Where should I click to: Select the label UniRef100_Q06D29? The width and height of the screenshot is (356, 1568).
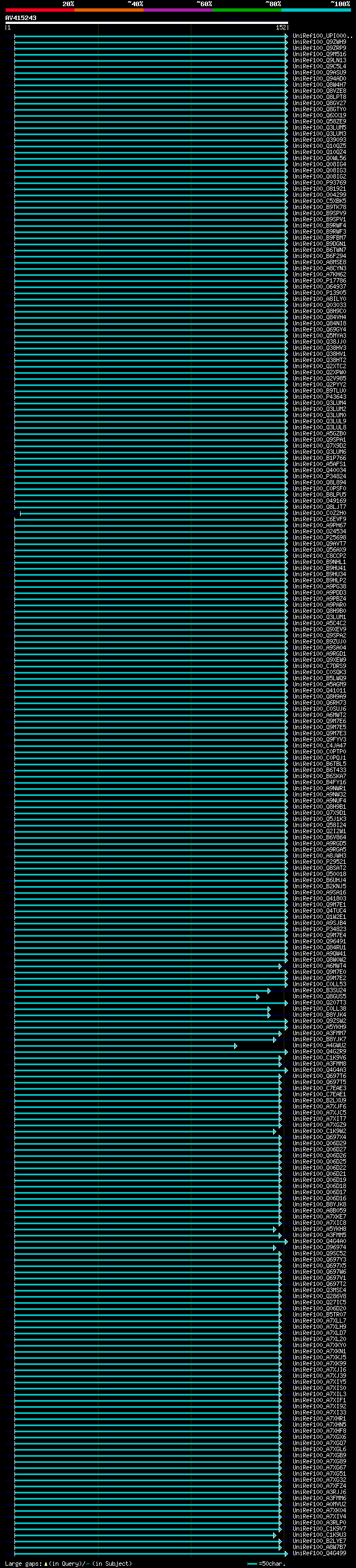click(319, 1143)
